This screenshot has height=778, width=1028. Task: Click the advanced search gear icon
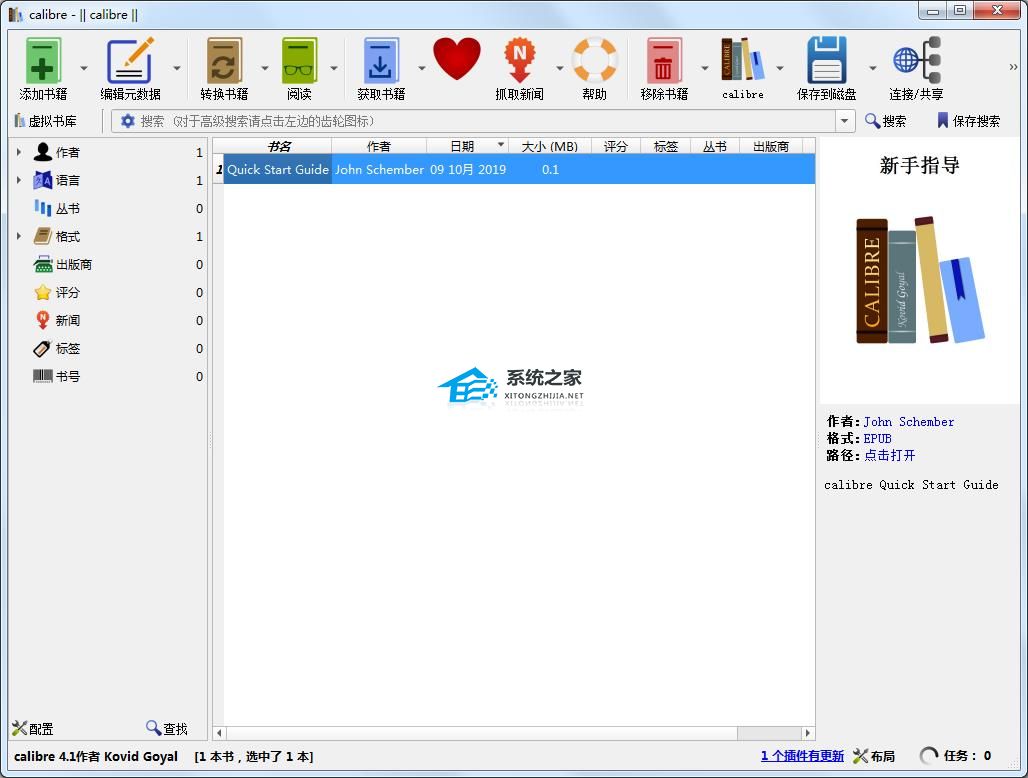pyautogui.click(x=128, y=121)
